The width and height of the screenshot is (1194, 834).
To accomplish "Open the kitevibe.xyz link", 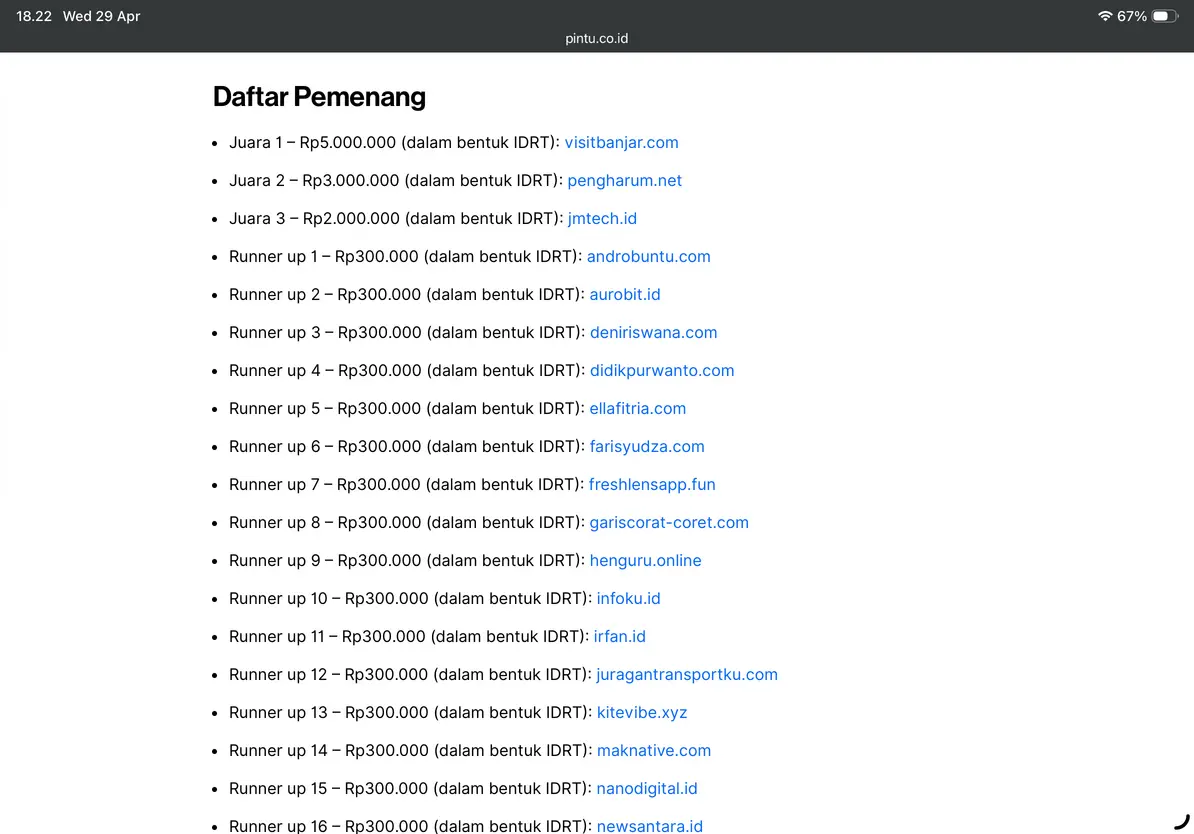I will pyautogui.click(x=641, y=713).
